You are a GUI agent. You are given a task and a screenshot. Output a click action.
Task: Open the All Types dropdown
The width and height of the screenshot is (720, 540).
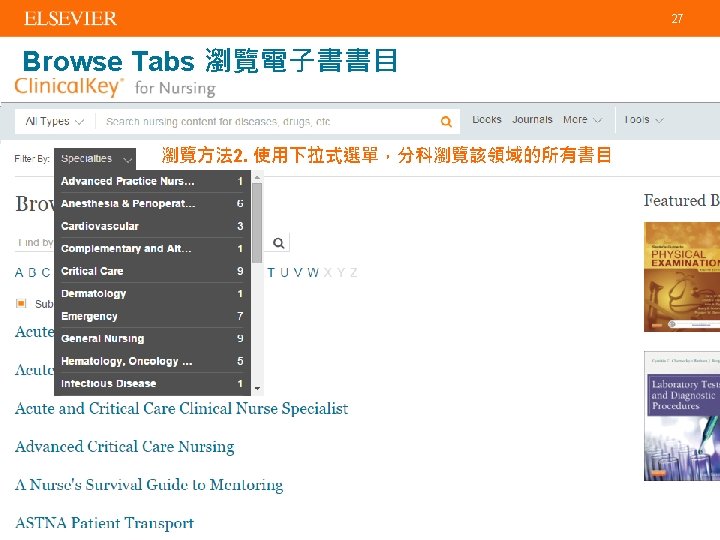coord(54,121)
